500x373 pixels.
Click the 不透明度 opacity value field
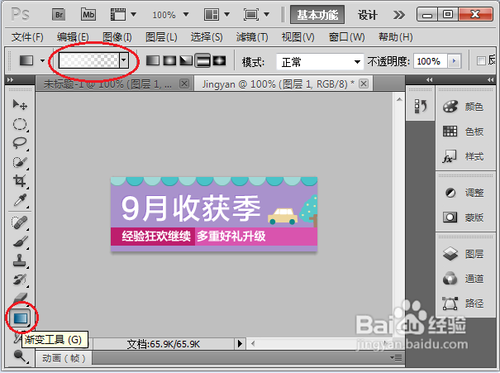430,61
